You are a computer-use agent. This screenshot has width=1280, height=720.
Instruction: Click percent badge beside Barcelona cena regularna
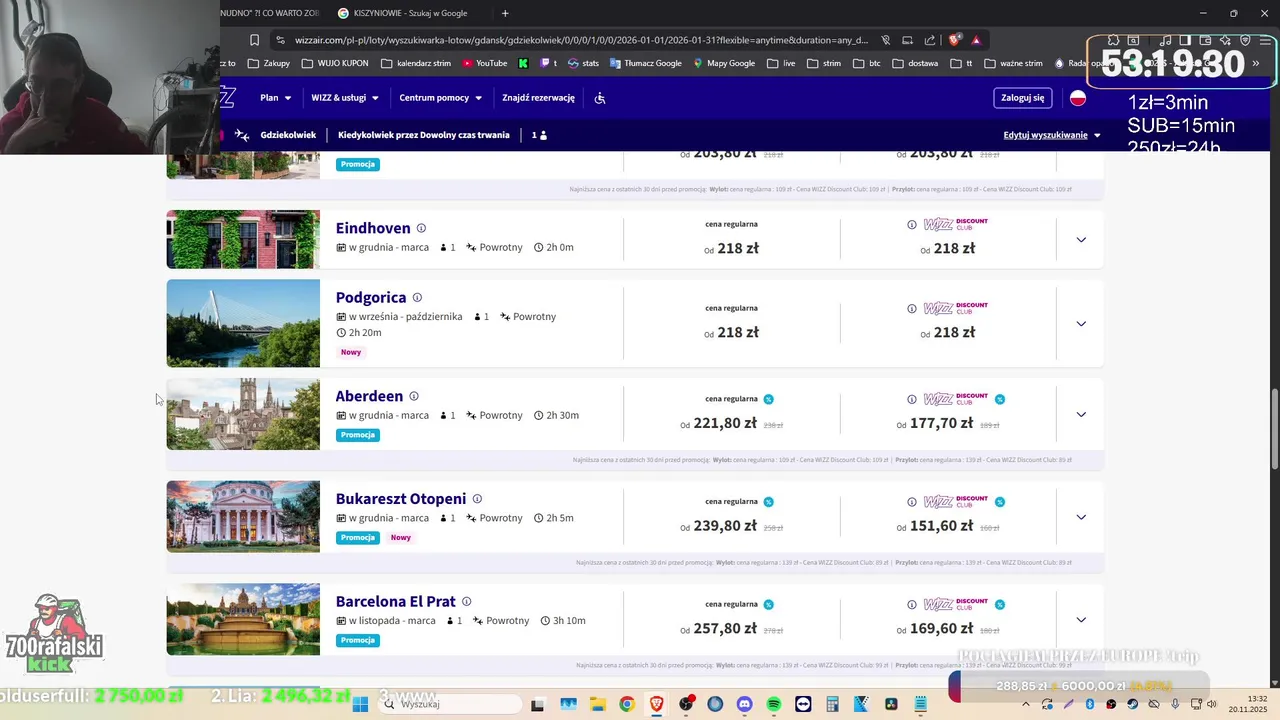(768, 604)
